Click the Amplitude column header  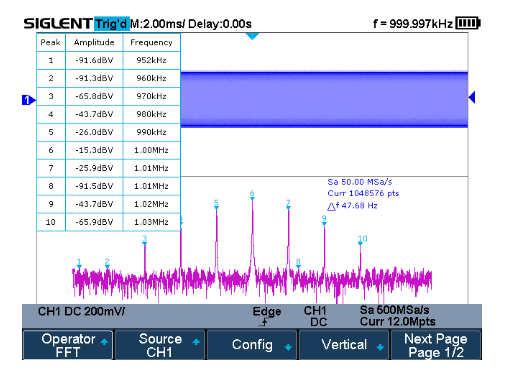tap(94, 42)
